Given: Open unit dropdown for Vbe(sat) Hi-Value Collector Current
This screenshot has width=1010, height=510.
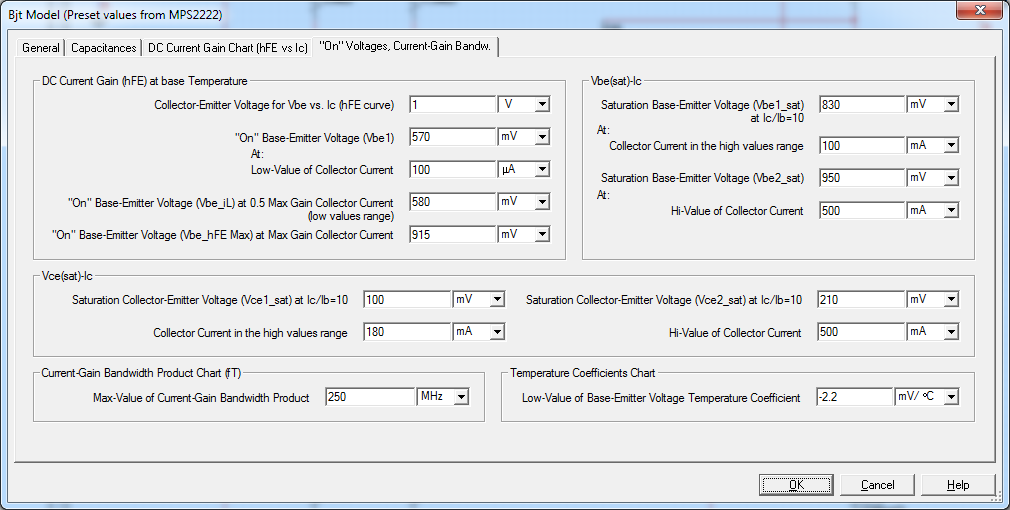Looking at the screenshot, I should [x=951, y=211].
